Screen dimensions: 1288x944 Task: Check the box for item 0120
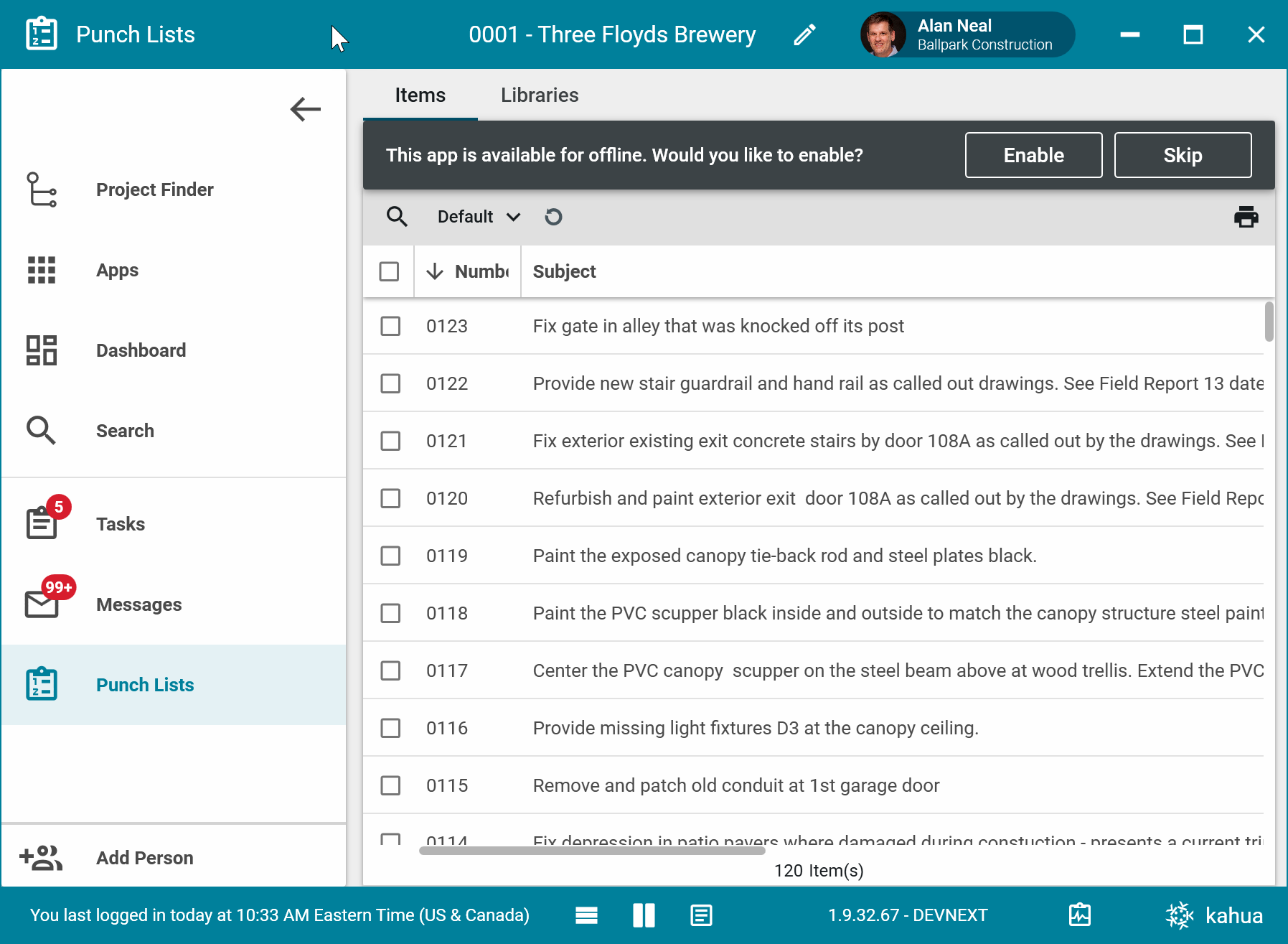390,498
